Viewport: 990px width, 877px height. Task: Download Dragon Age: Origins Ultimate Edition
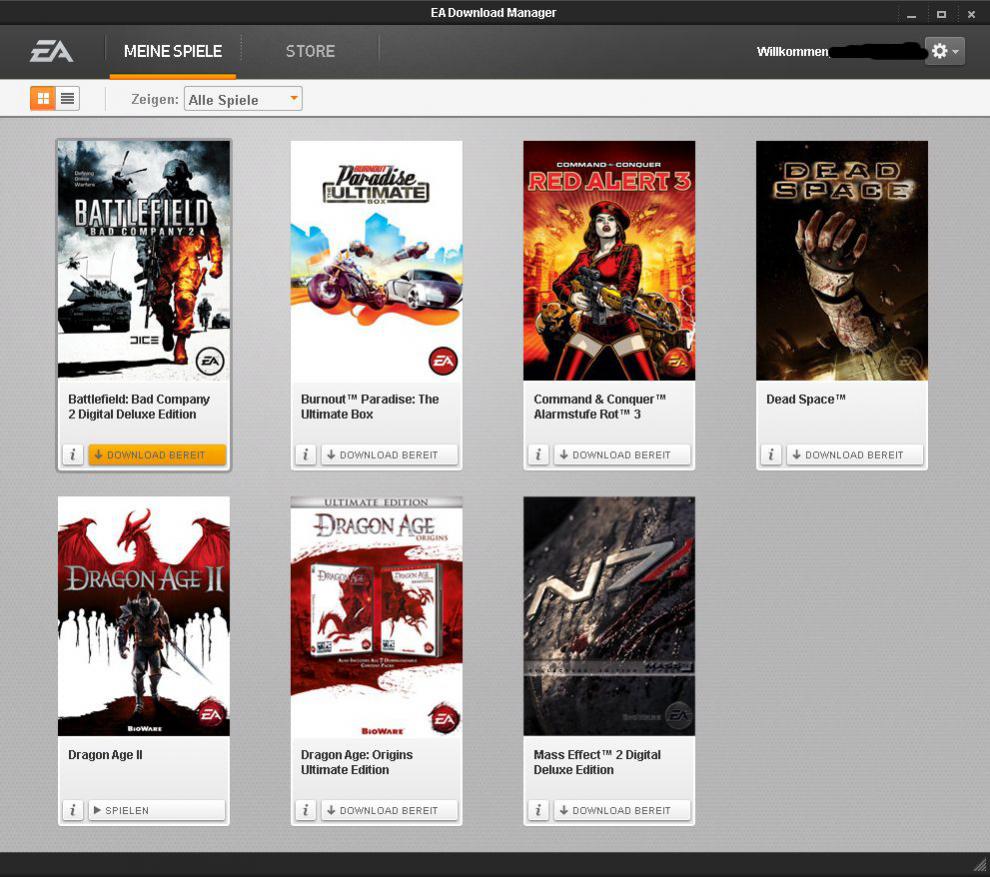click(390, 810)
